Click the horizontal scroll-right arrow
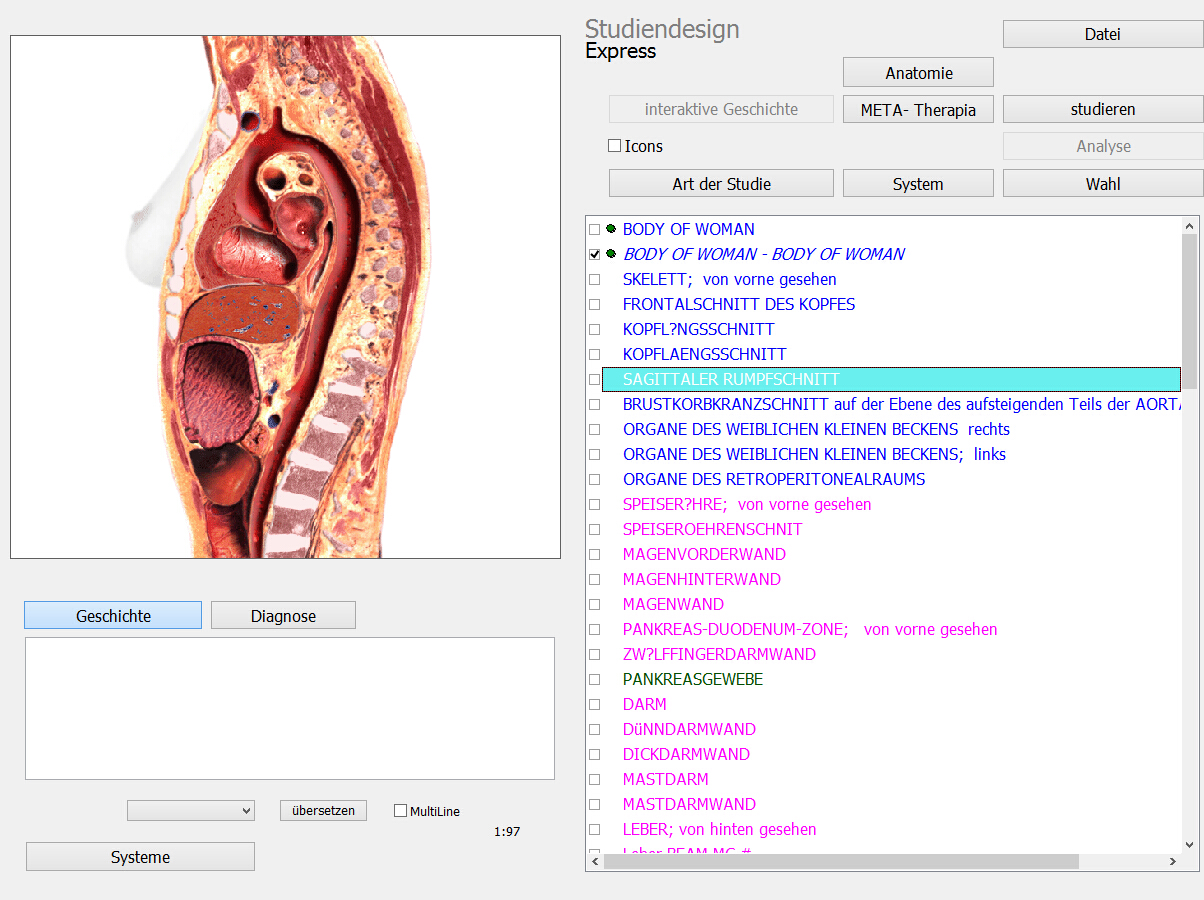This screenshot has height=900, width=1204. pyautogui.click(x=1172, y=861)
